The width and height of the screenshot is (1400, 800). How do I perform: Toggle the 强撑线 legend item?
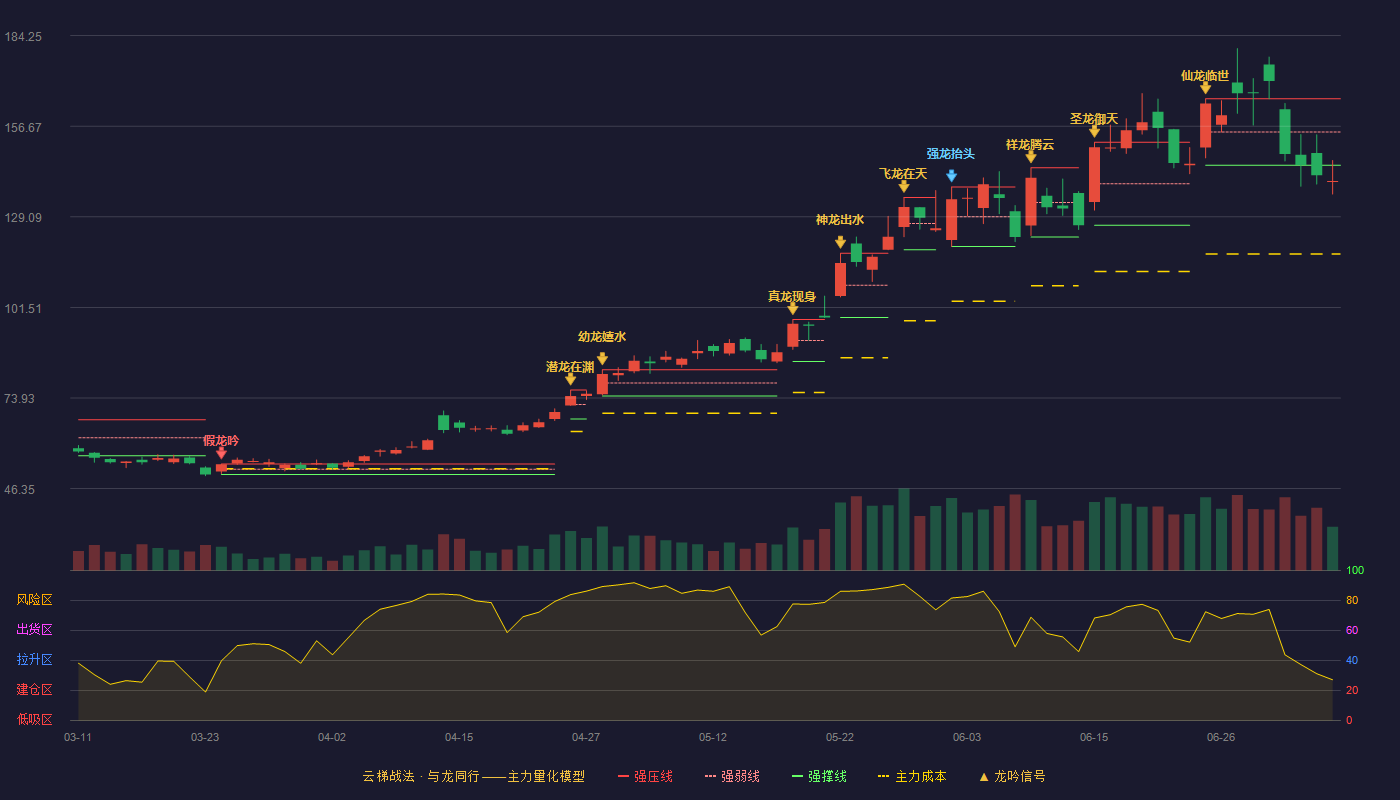(x=819, y=776)
